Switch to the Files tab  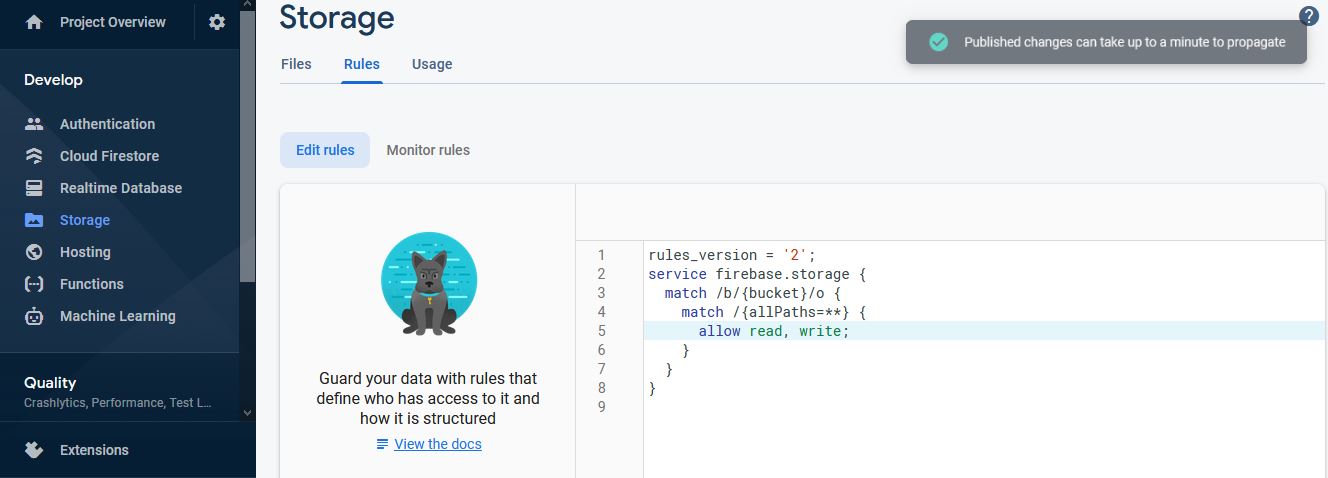pyautogui.click(x=296, y=64)
